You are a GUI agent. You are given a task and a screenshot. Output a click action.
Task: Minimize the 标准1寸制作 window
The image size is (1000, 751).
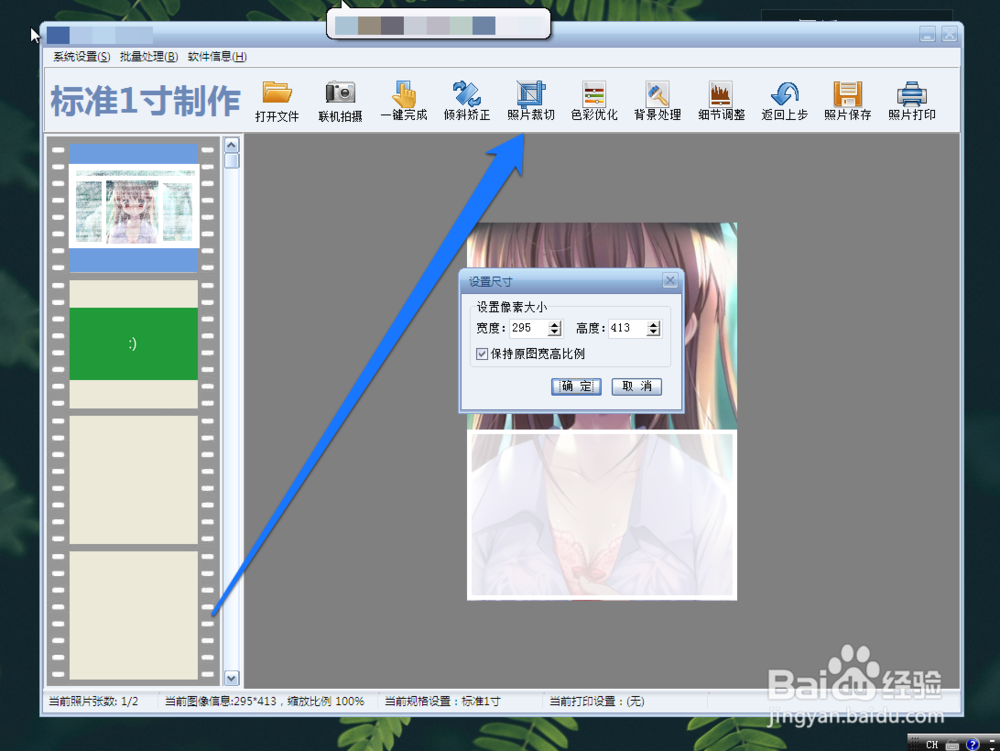tap(927, 34)
